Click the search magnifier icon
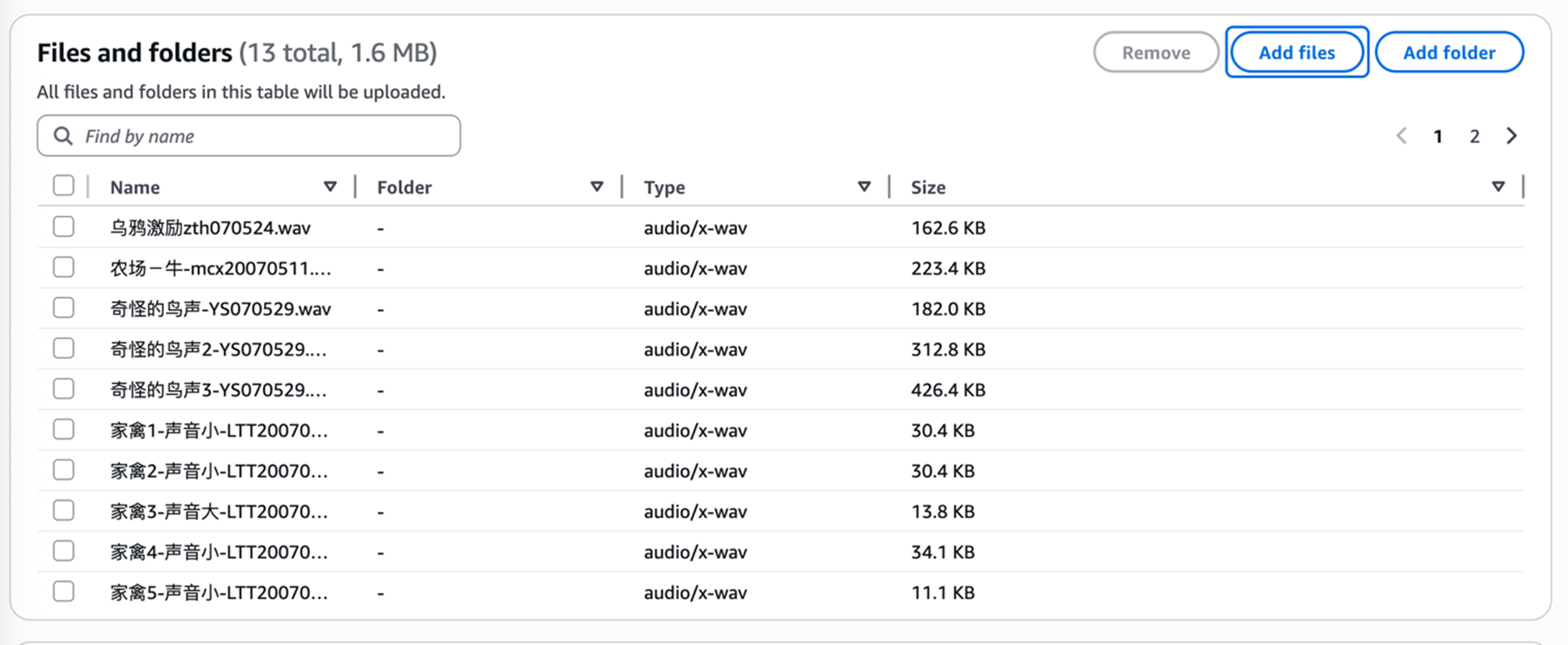This screenshot has width=1568, height=645. [63, 136]
